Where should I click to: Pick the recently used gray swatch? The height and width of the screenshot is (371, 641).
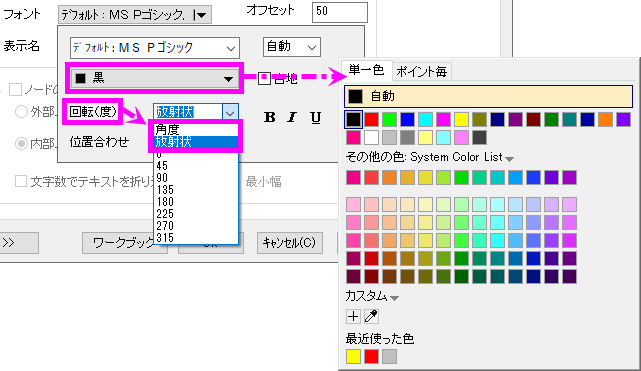[x=389, y=356]
